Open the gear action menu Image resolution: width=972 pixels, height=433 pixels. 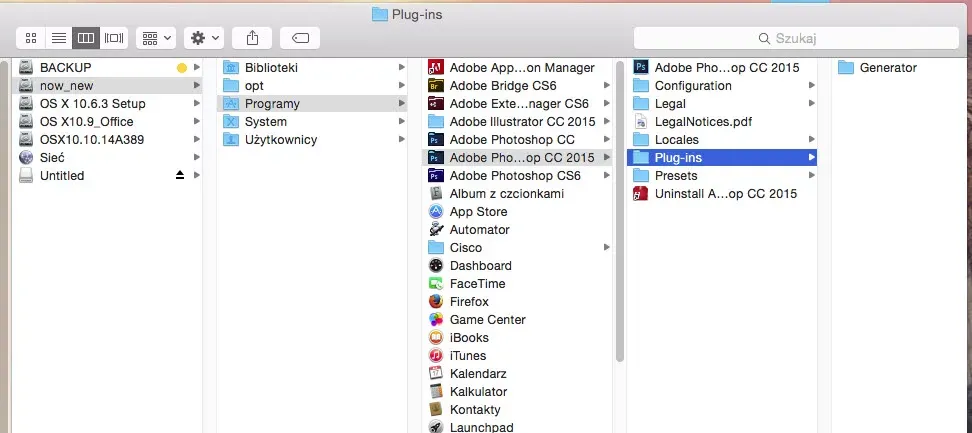[x=203, y=38]
